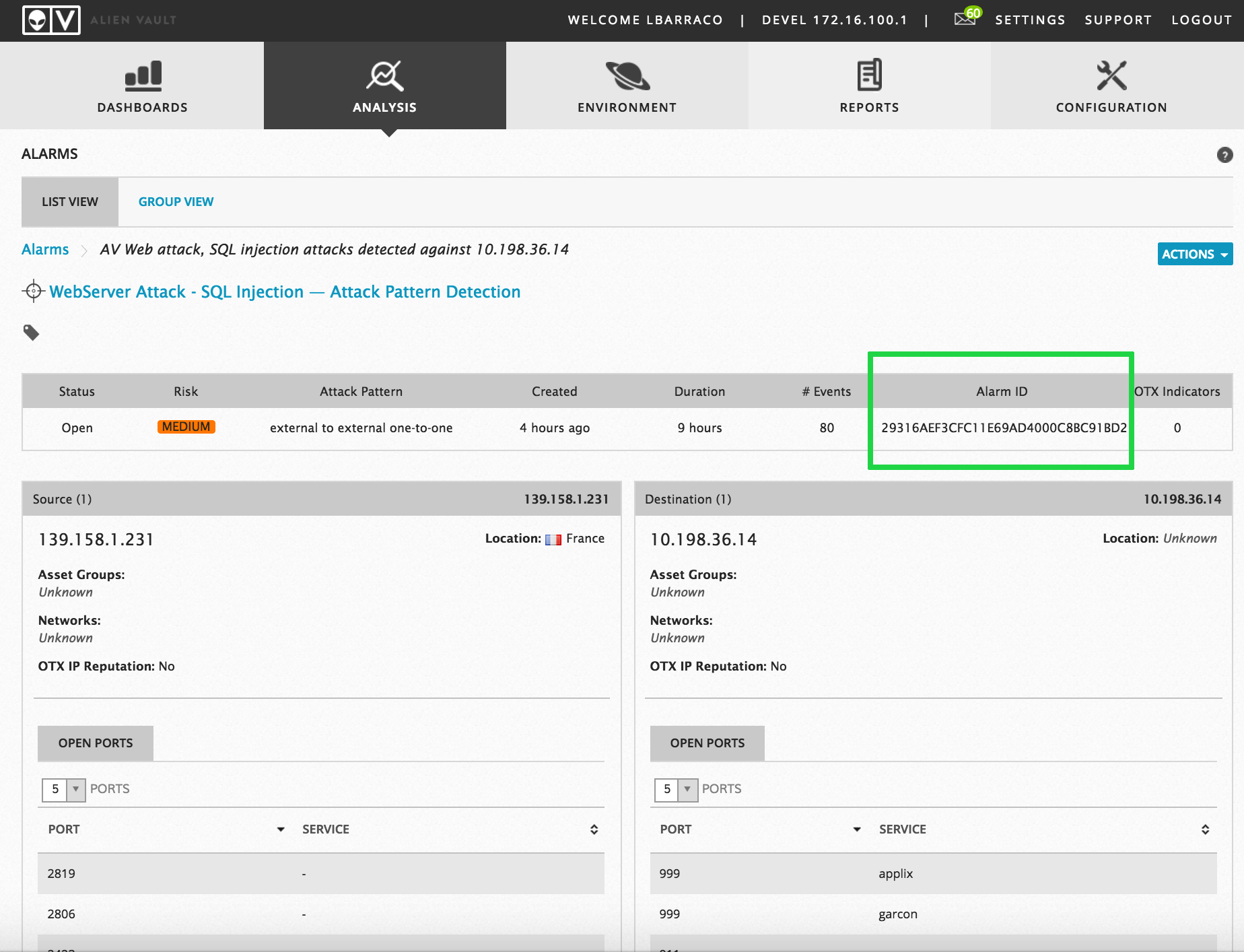Click the tag icon below the alarm title
1244x952 pixels.
click(32, 333)
